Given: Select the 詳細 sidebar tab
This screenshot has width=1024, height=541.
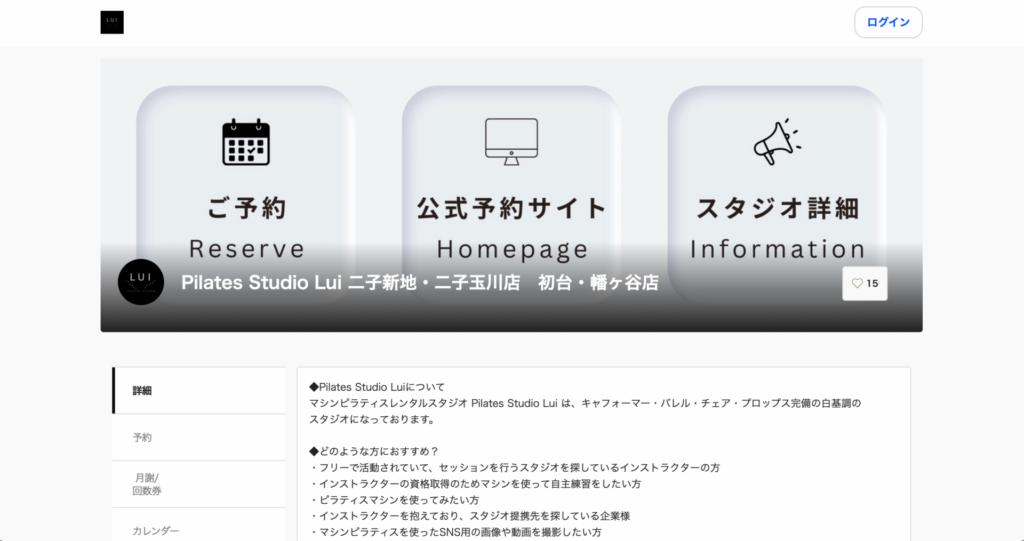Looking at the screenshot, I should pos(199,391).
